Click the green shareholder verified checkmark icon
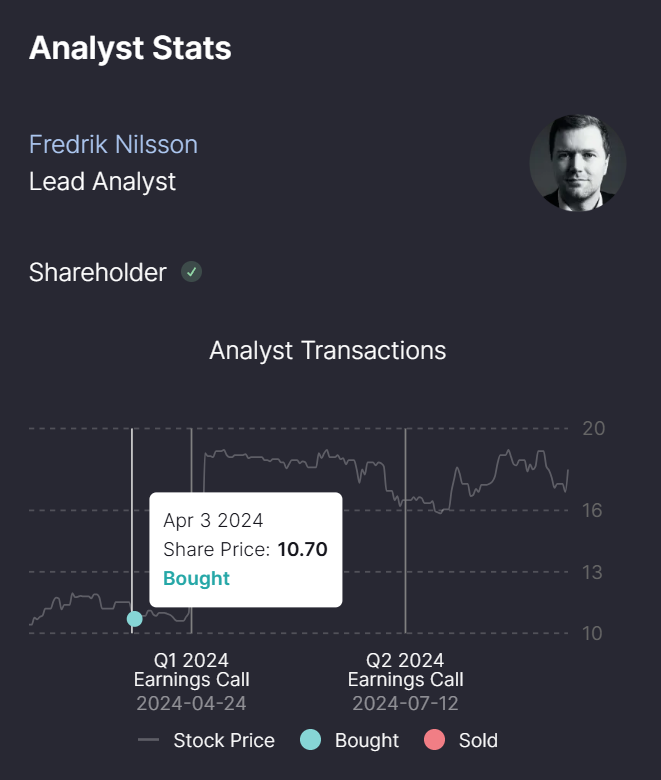This screenshot has height=780, width=661. tap(191, 272)
